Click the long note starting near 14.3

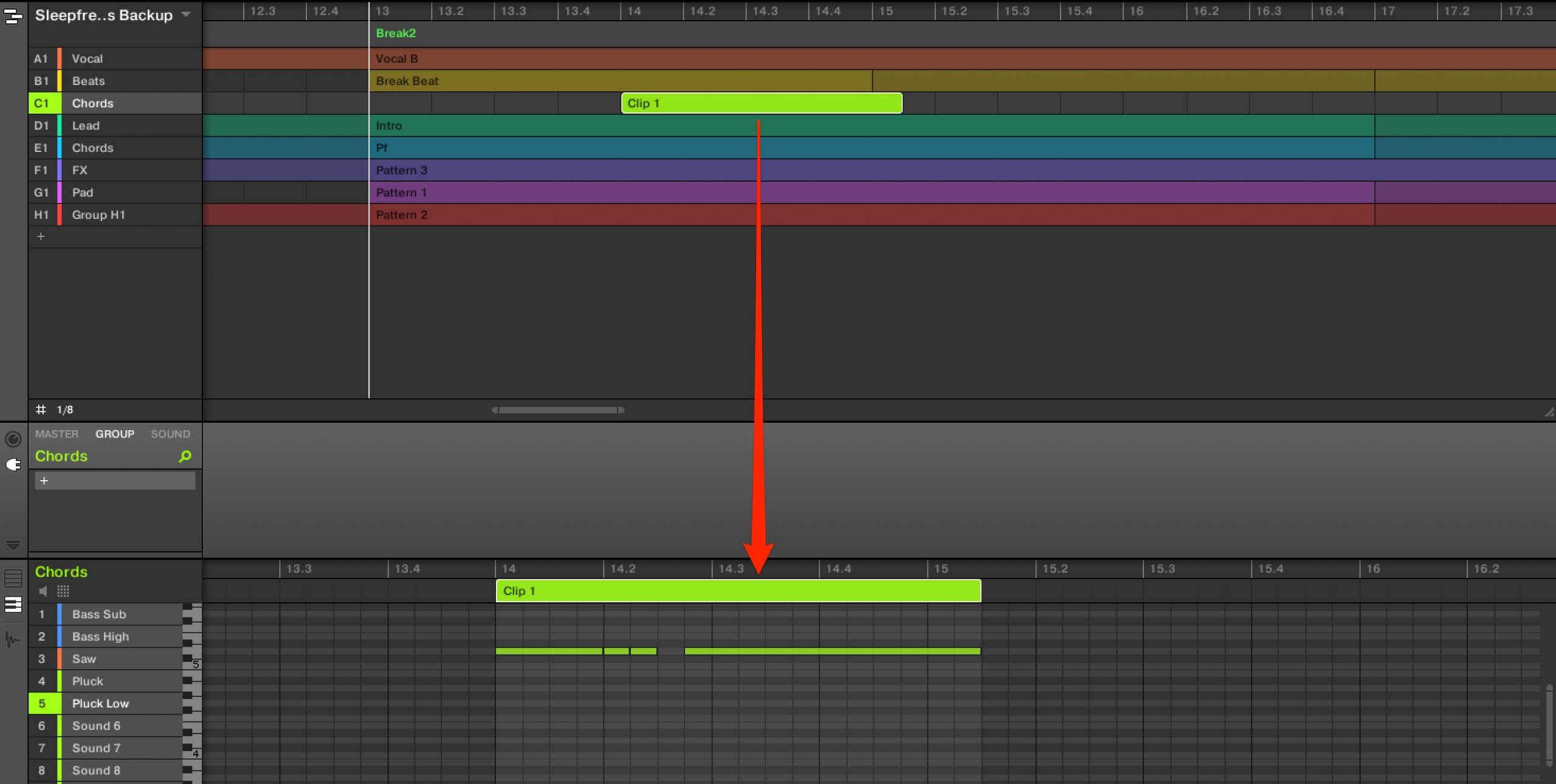click(833, 651)
